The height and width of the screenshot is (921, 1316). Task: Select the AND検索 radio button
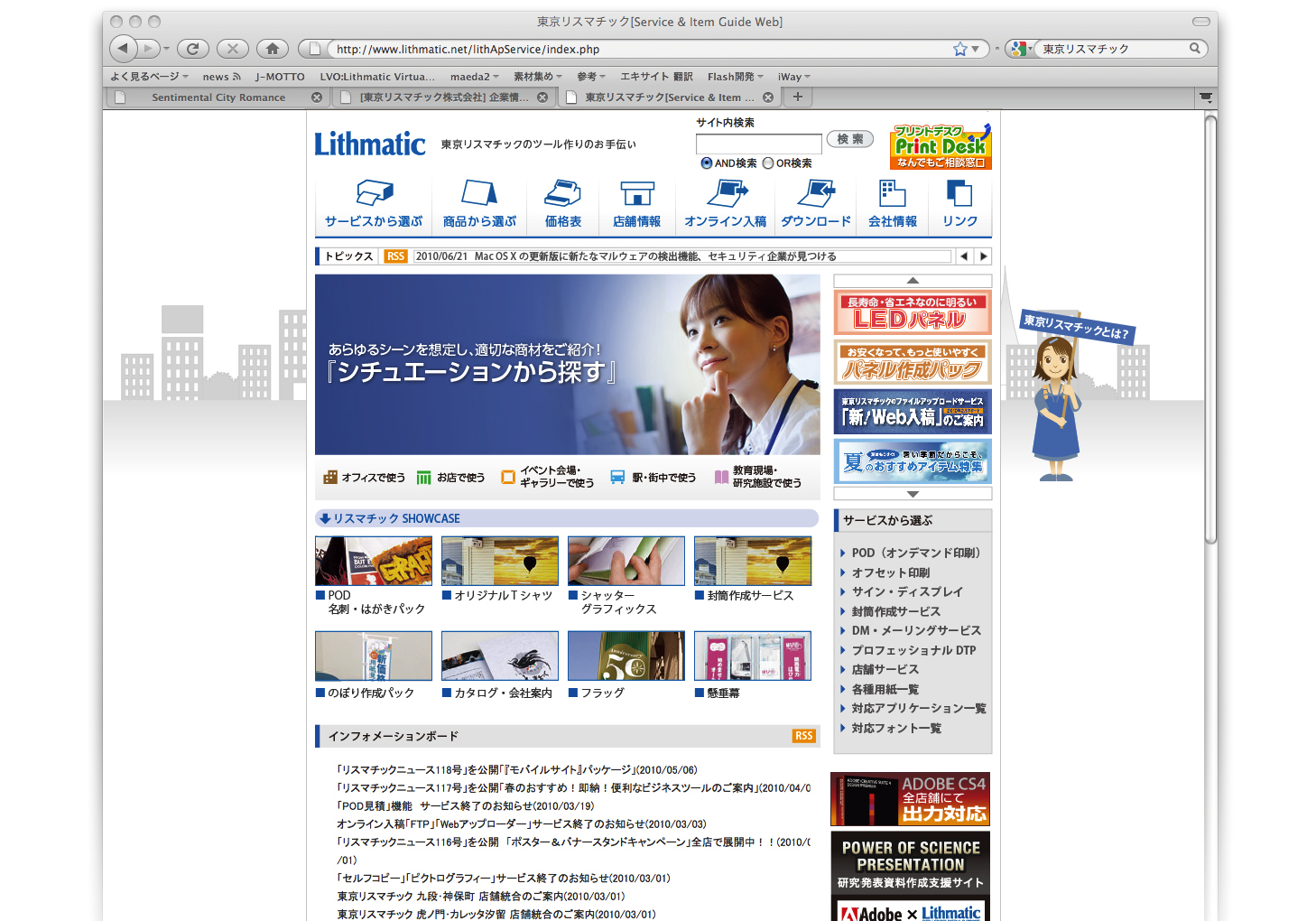click(x=707, y=163)
